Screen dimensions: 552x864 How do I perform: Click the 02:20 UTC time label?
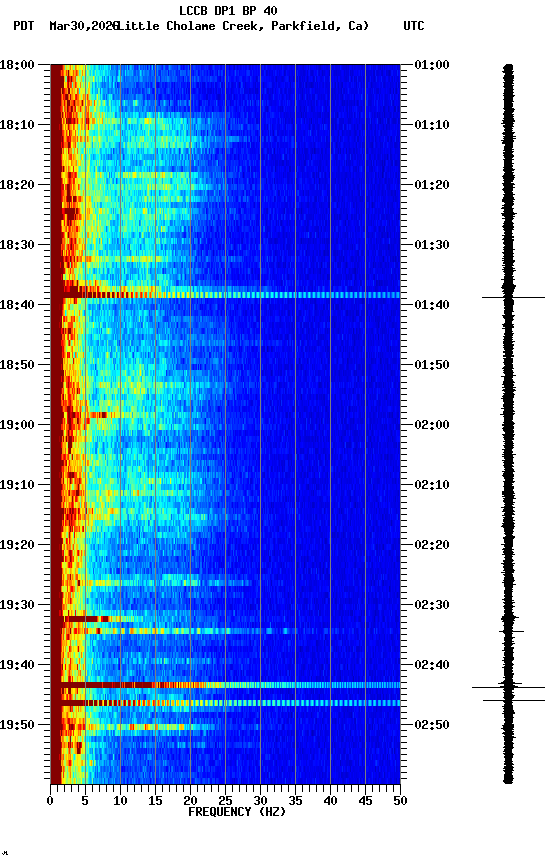click(x=432, y=545)
